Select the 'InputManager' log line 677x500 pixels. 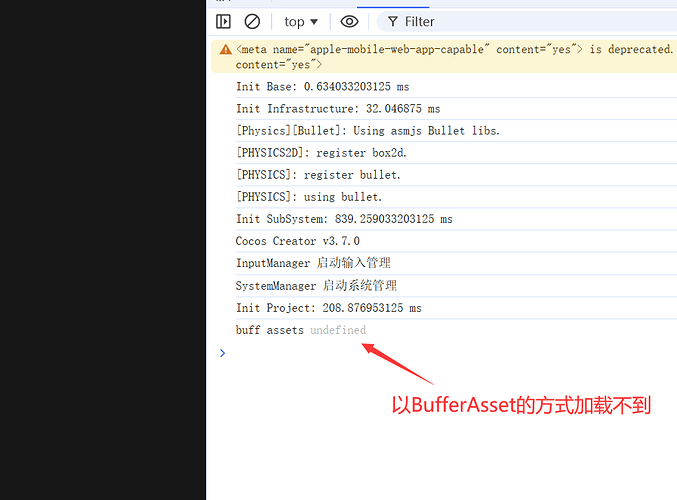click(313, 263)
